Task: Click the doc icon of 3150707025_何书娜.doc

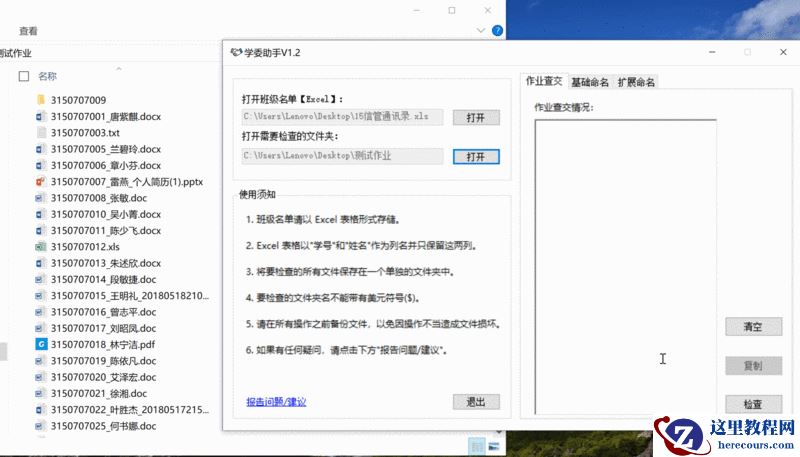Action: tap(41, 426)
